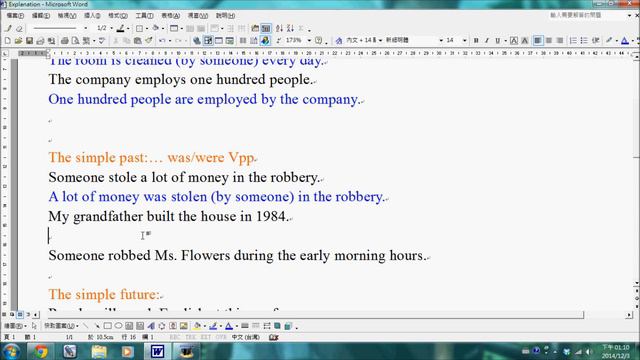Pick the drawing toolbar fill color bucket
This screenshot has height=360, width=640.
(197, 326)
